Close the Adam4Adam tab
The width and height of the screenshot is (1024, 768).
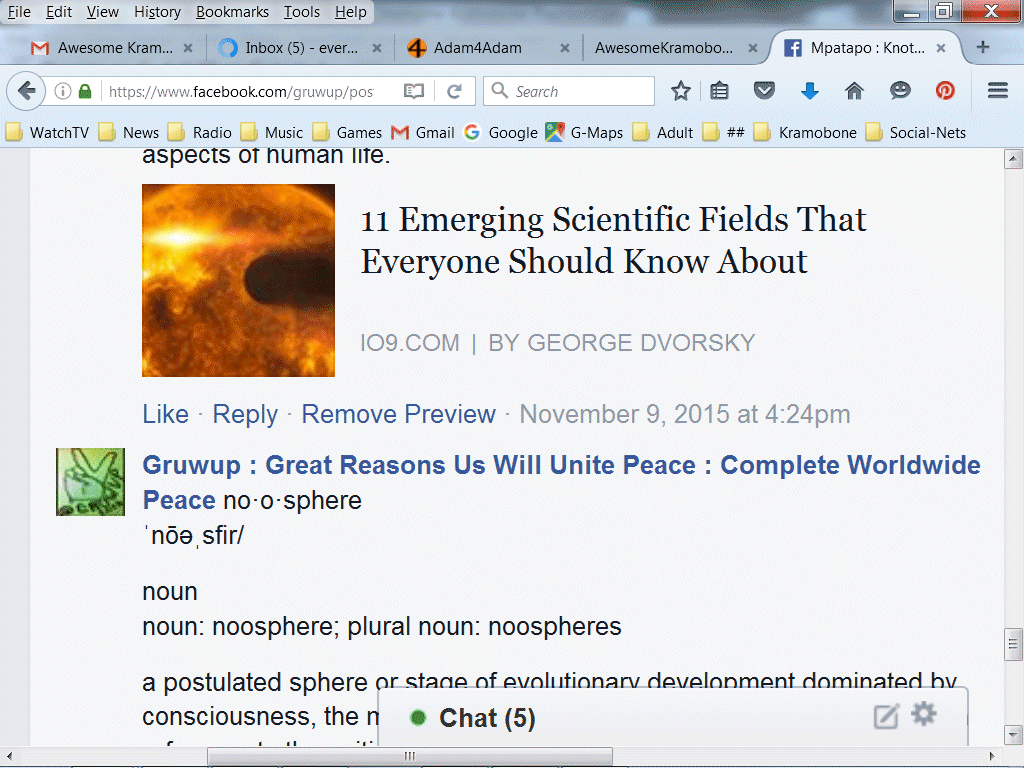pyautogui.click(x=565, y=48)
